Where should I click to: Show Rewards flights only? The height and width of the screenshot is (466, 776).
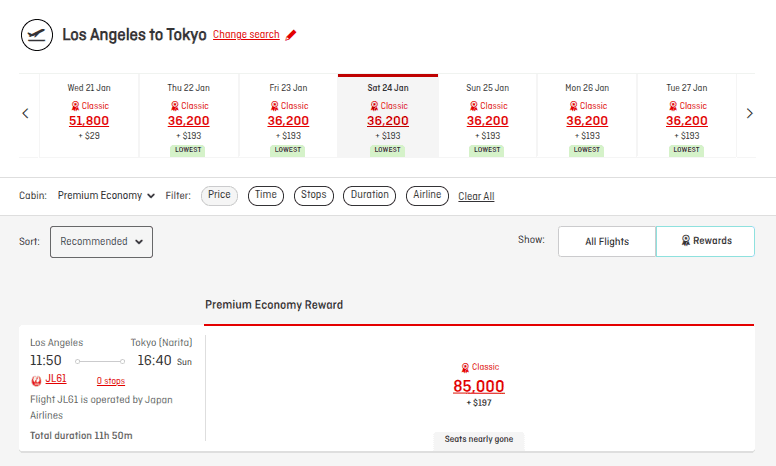point(705,241)
